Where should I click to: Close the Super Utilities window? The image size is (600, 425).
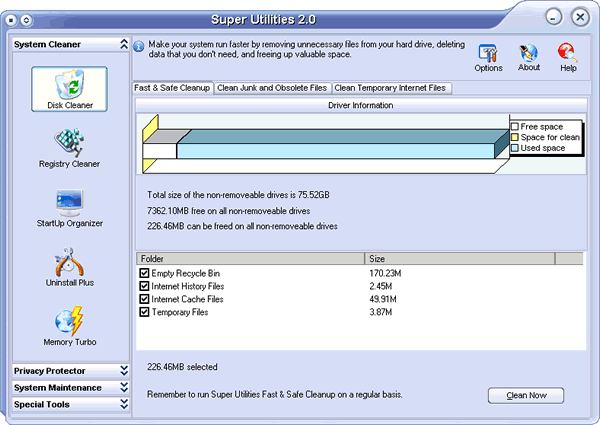580,17
